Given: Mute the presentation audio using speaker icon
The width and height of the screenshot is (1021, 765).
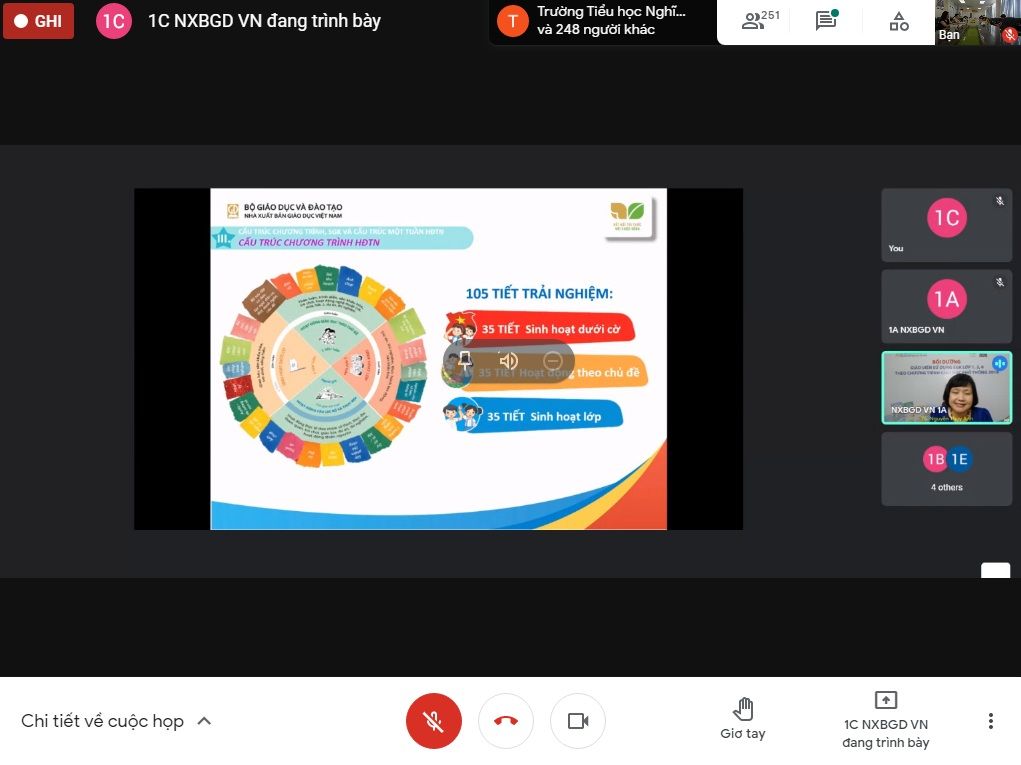Looking at the screenshot, I should (509, 361).
